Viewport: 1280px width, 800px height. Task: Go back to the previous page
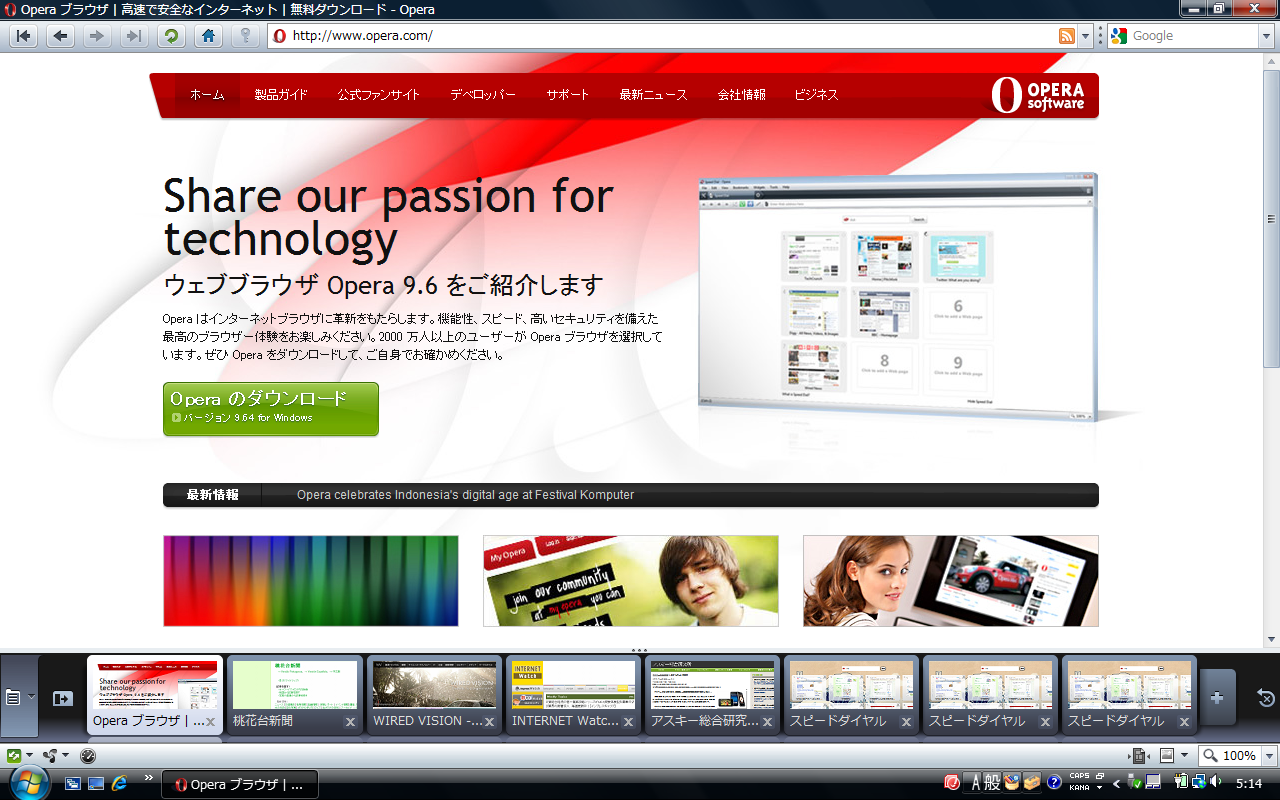click(60, 36)
